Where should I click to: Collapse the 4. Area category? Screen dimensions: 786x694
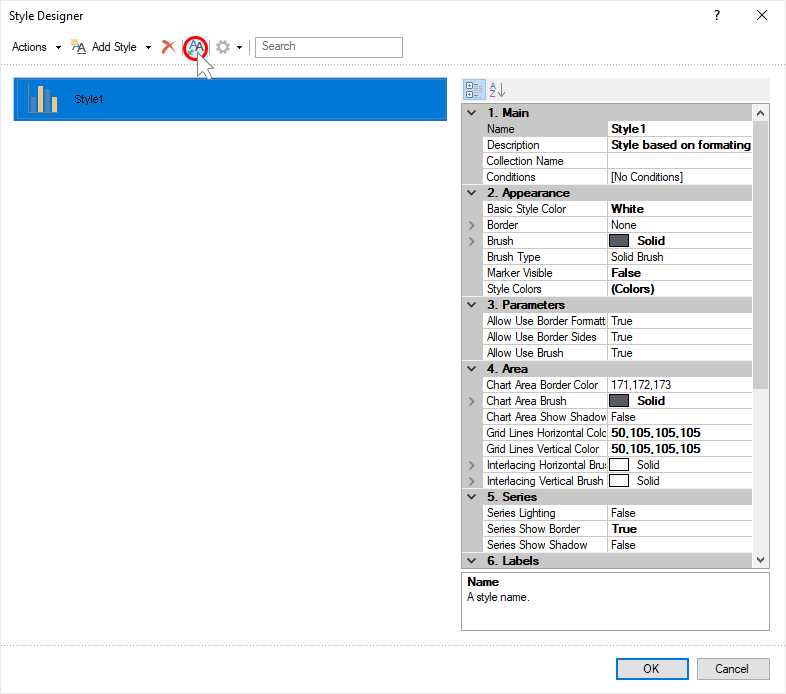point(472,369)
